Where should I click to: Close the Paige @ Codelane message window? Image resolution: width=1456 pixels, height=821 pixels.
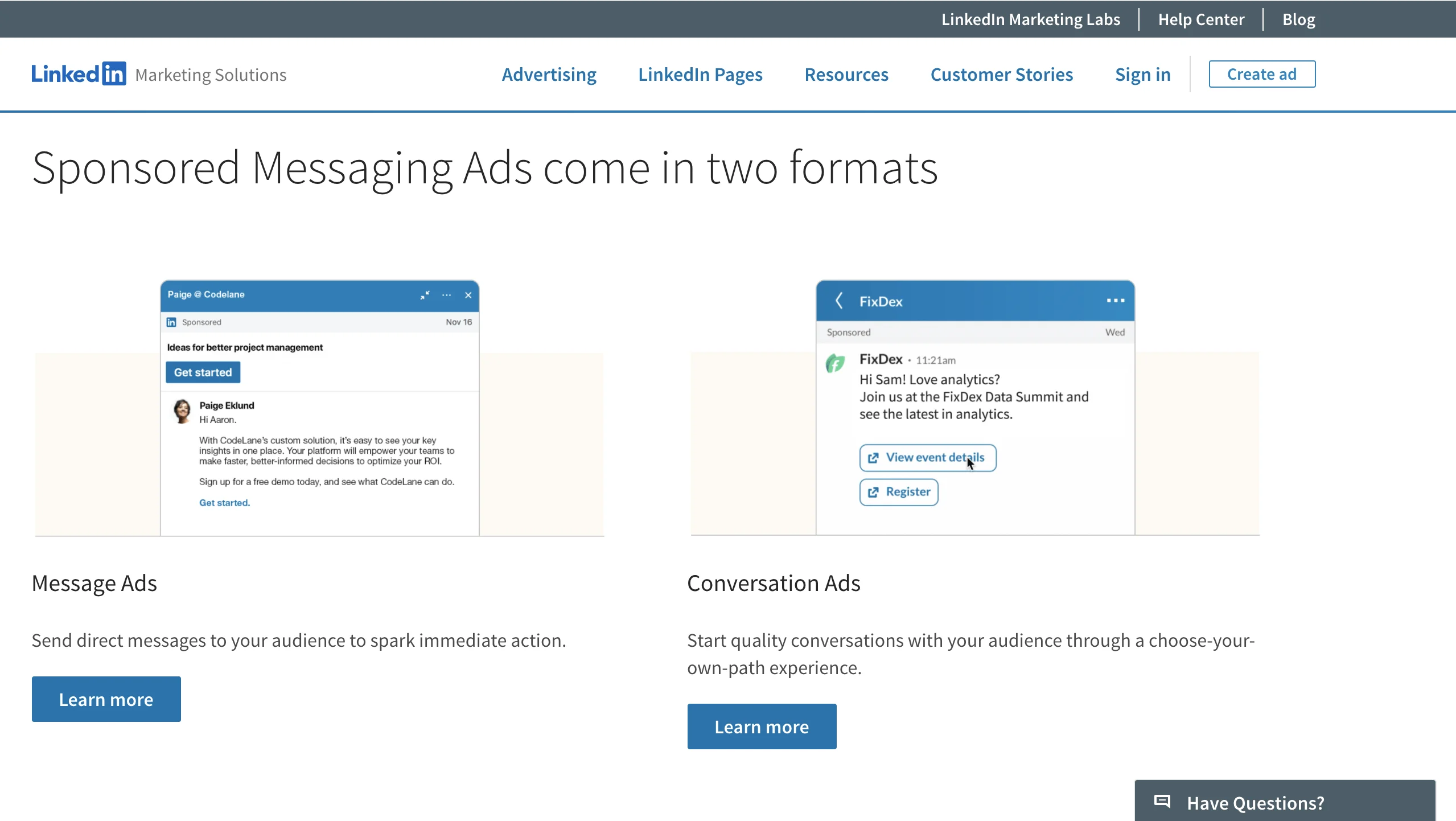[468, 295]
